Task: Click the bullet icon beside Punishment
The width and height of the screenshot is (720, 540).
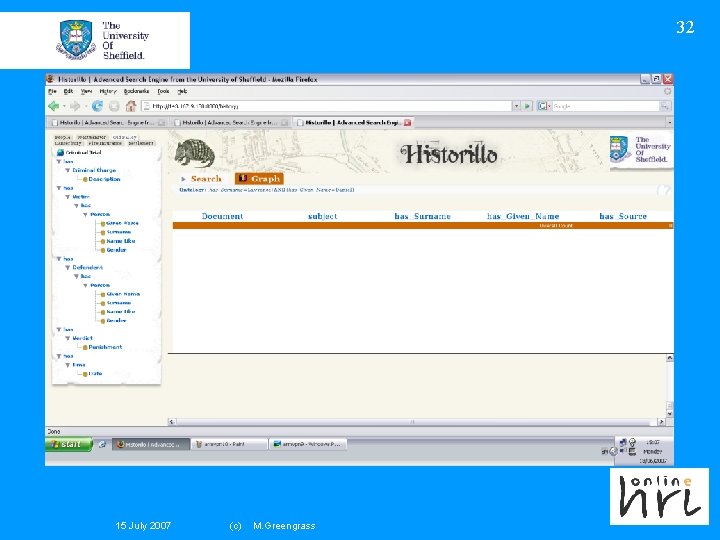Action: tap(85, 347)
